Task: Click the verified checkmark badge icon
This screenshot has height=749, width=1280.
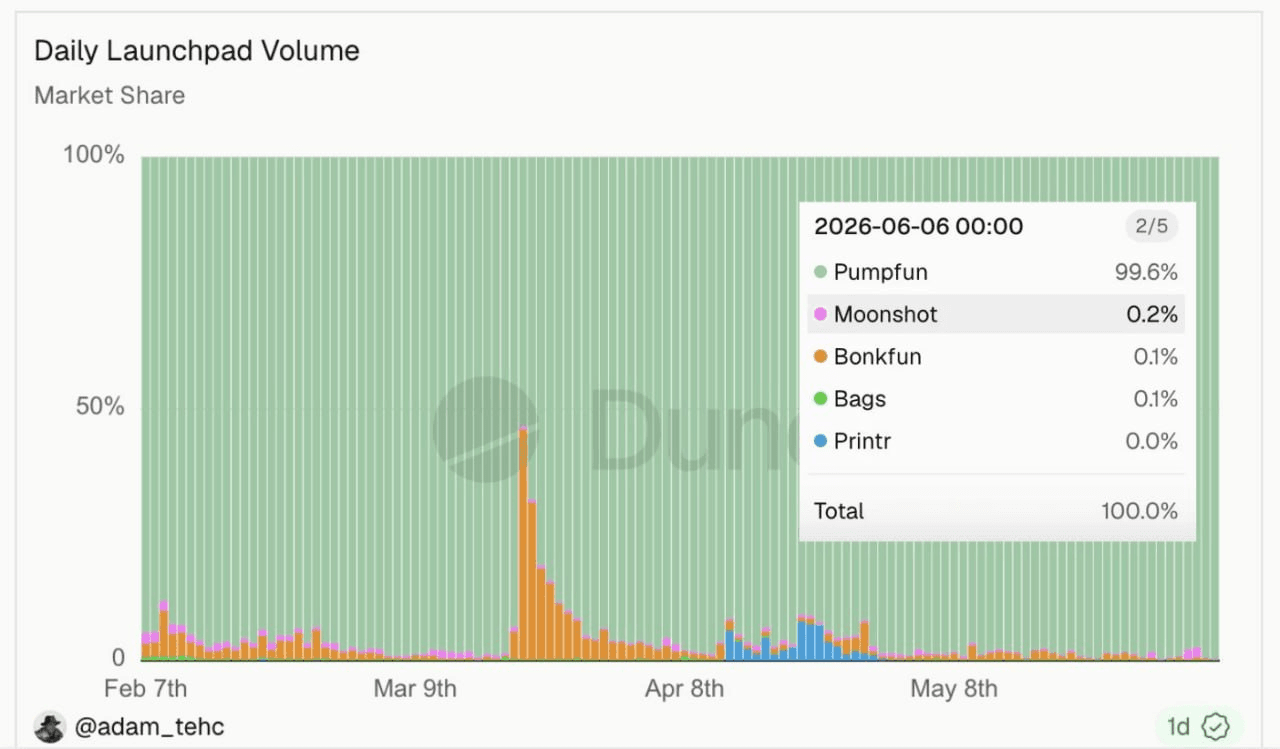Action: 1215,727
